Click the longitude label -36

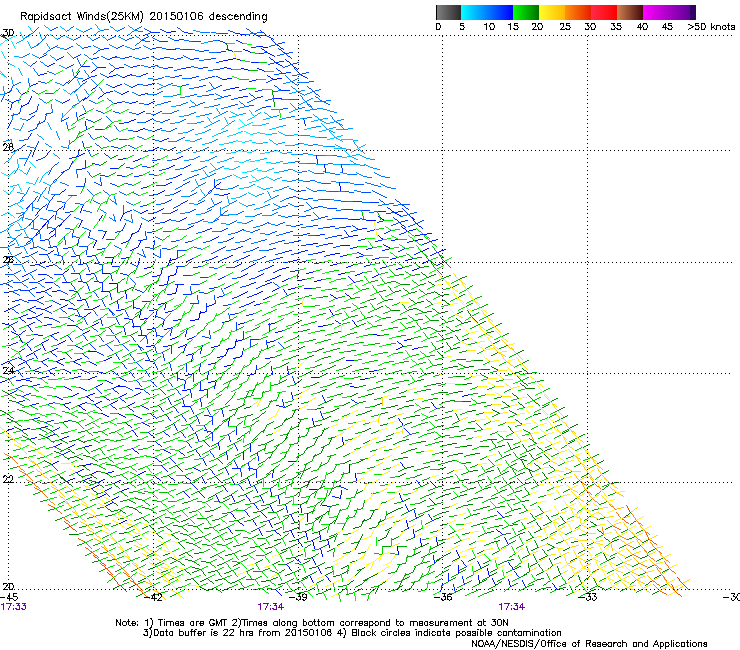click(x=443, y=597)
